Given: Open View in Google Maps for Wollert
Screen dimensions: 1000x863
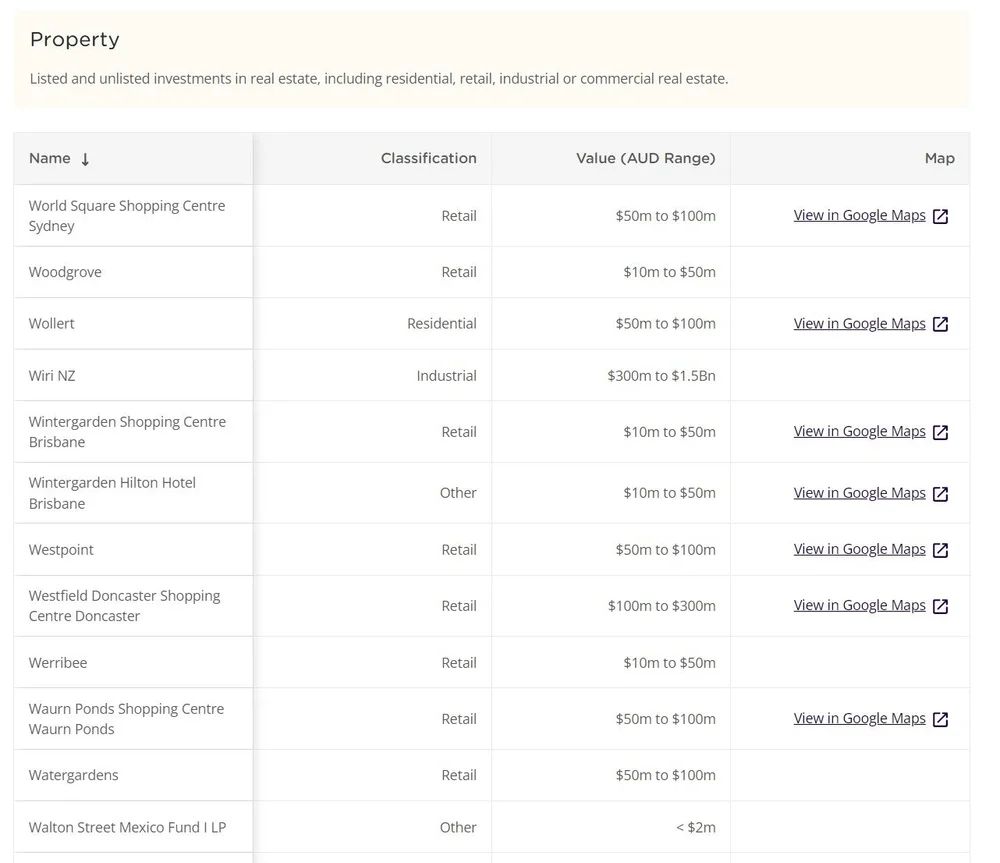Looking at the screenshot, I should pos(859,323).
